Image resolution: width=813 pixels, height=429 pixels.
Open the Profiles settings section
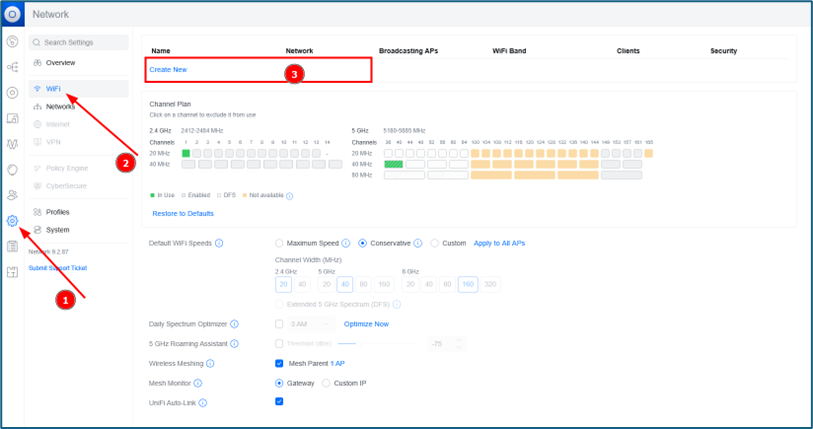click(x=57, y=212)
